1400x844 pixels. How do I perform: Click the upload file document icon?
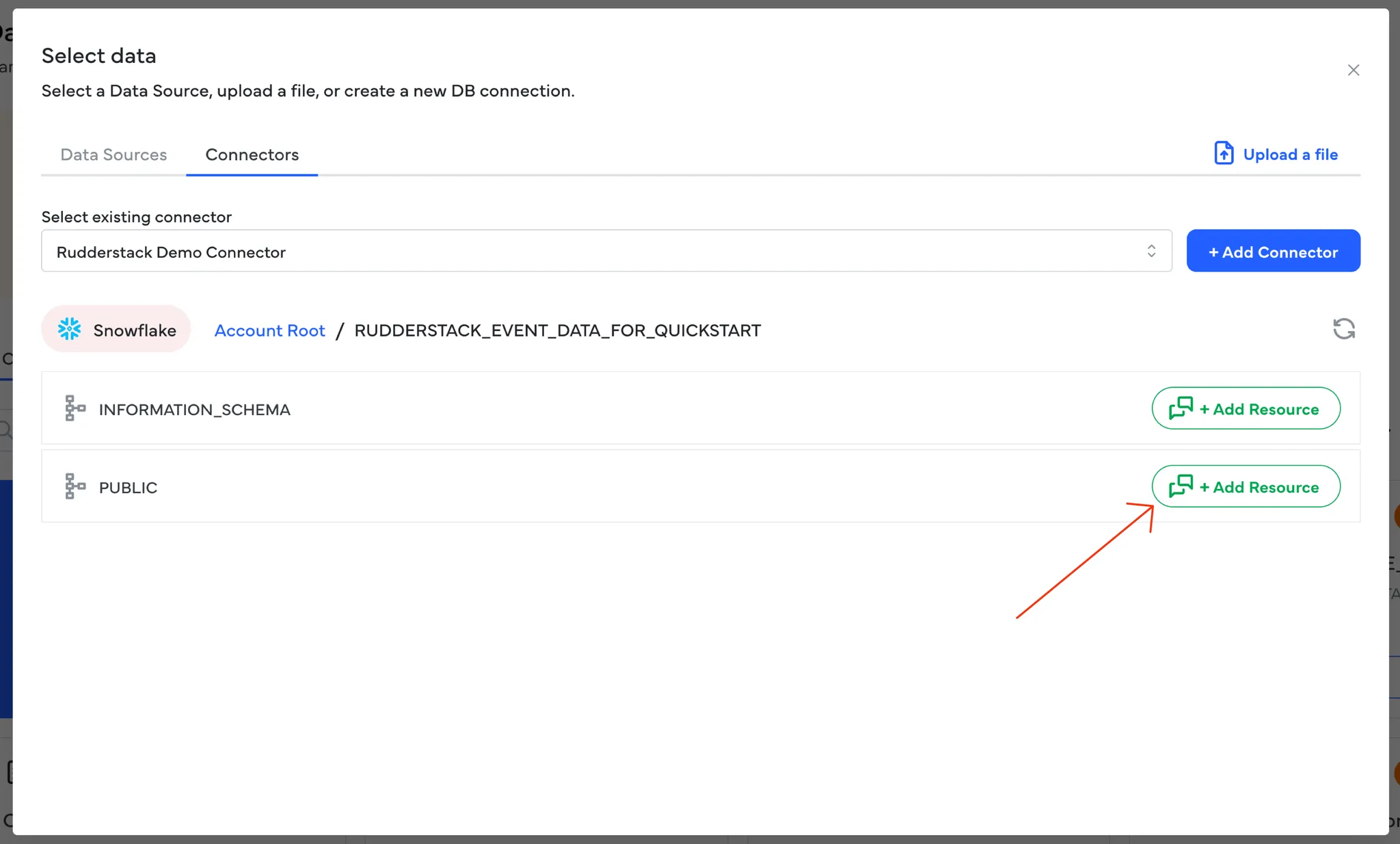click(x=1223, y=153)
